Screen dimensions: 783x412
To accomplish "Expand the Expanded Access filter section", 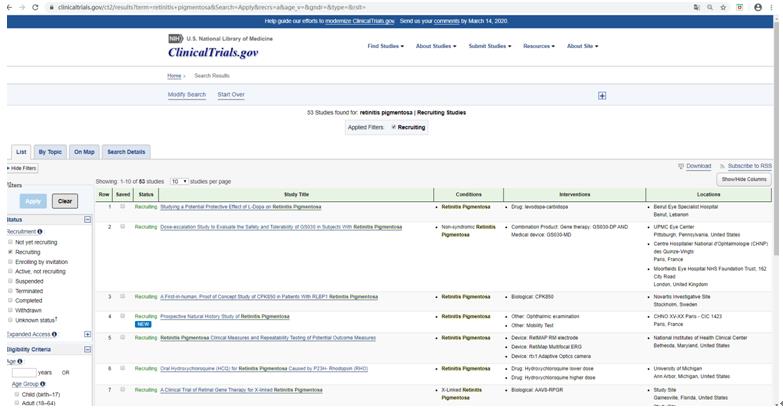I will tap(87, 334).
